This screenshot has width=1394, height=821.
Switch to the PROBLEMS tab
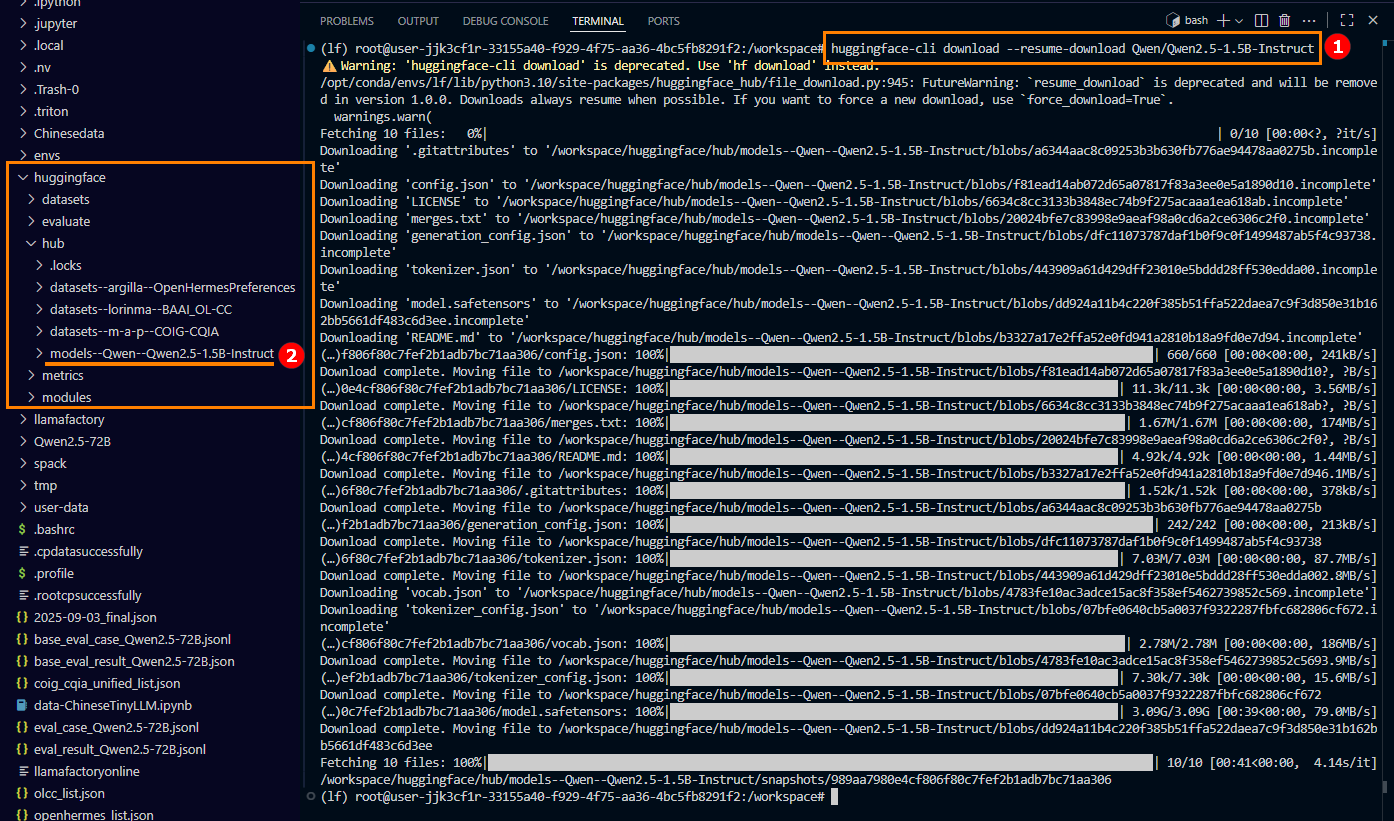point(346,21)
